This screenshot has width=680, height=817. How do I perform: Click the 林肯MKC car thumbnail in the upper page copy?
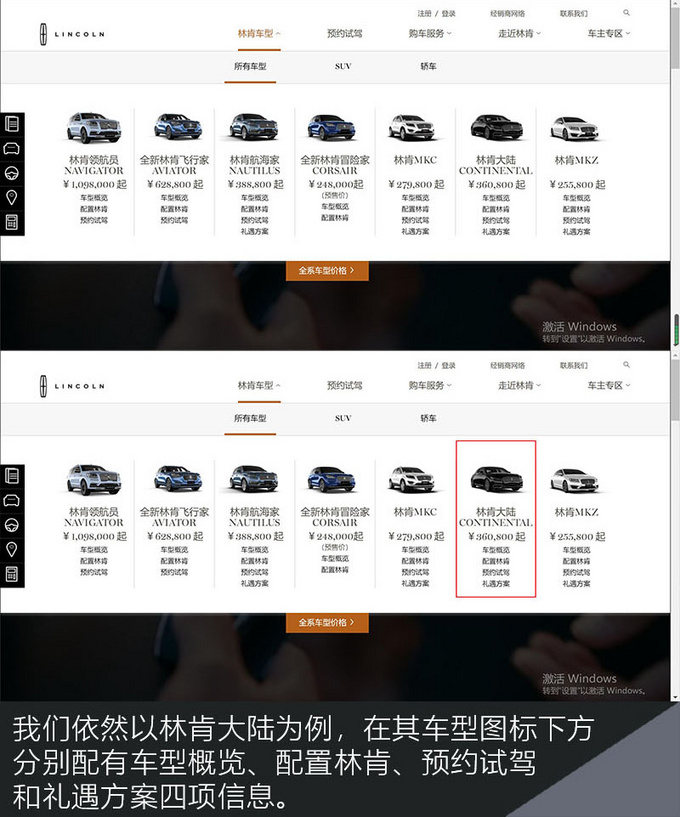tap(412, 128)
